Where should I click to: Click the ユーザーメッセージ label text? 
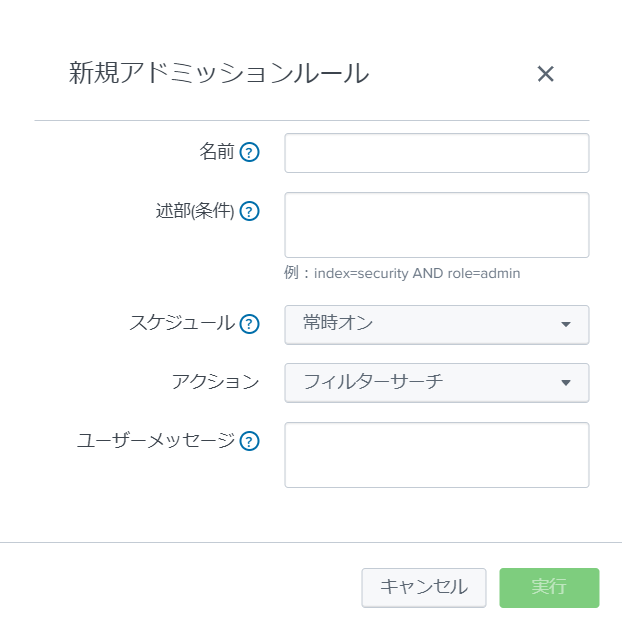click(155, 440)
